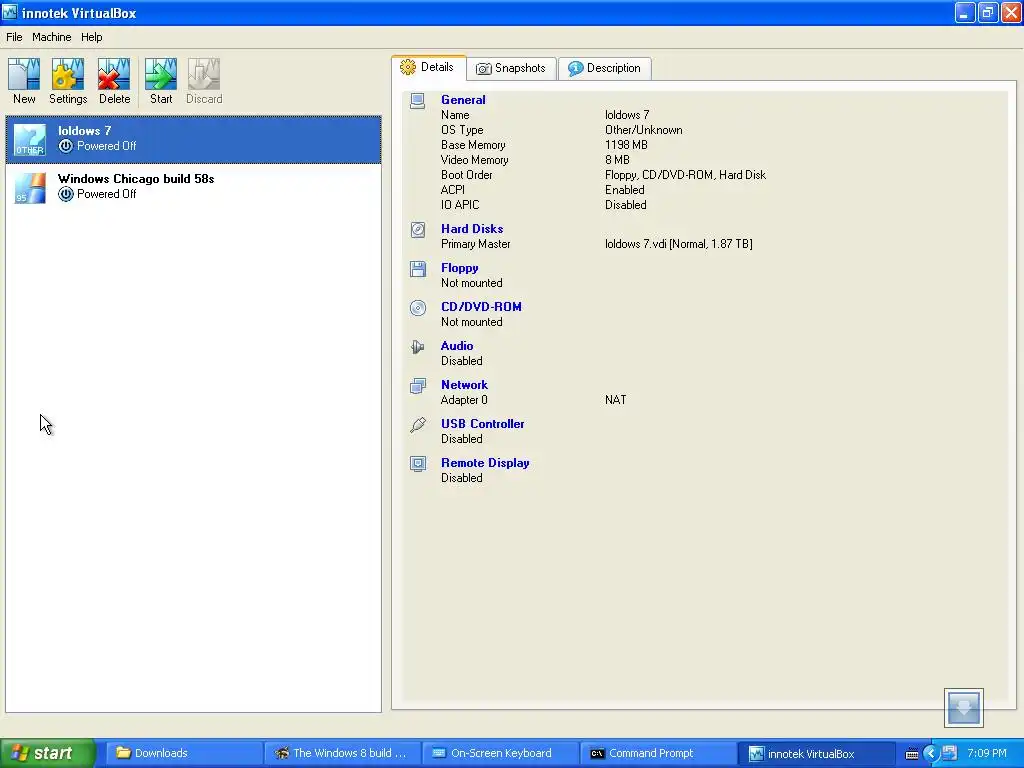Switch to the Details tab

click(x=428, y=67)
